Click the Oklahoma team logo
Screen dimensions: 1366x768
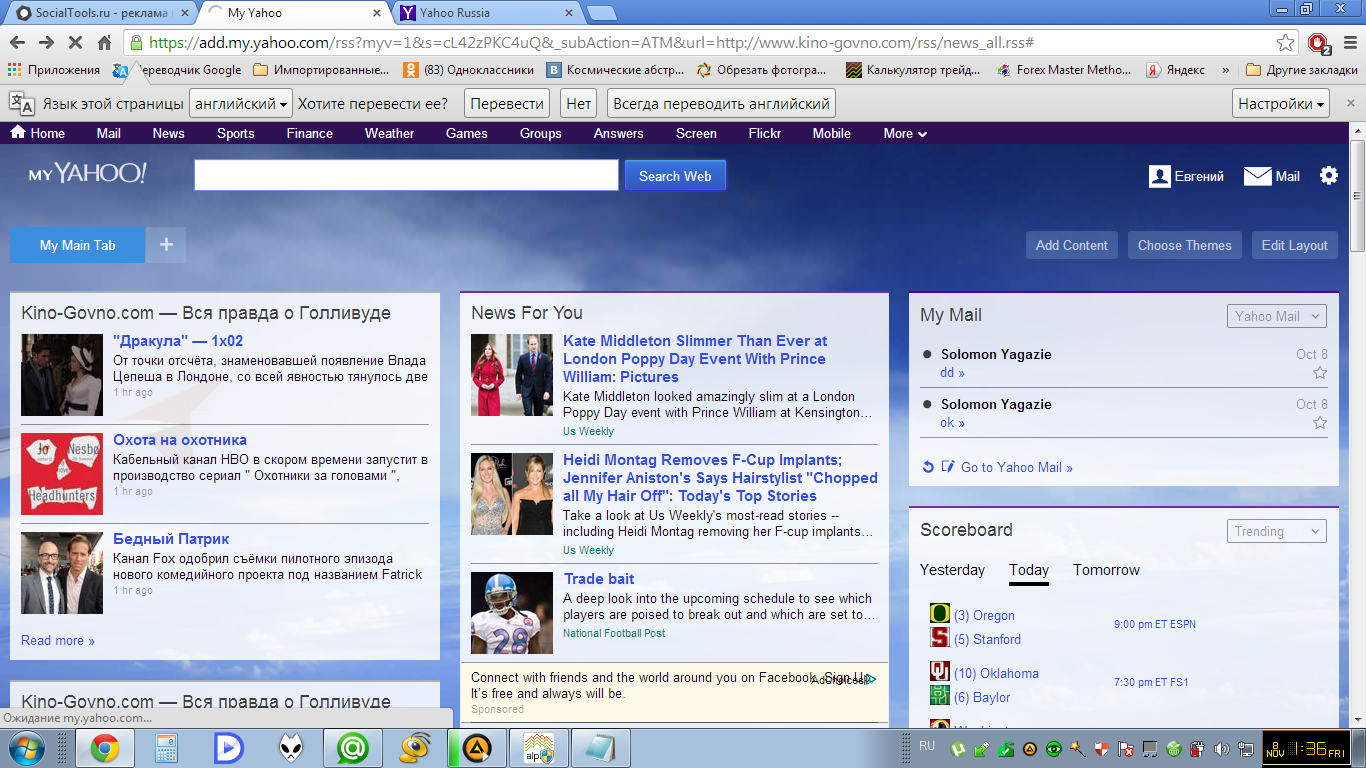[940, 672]
